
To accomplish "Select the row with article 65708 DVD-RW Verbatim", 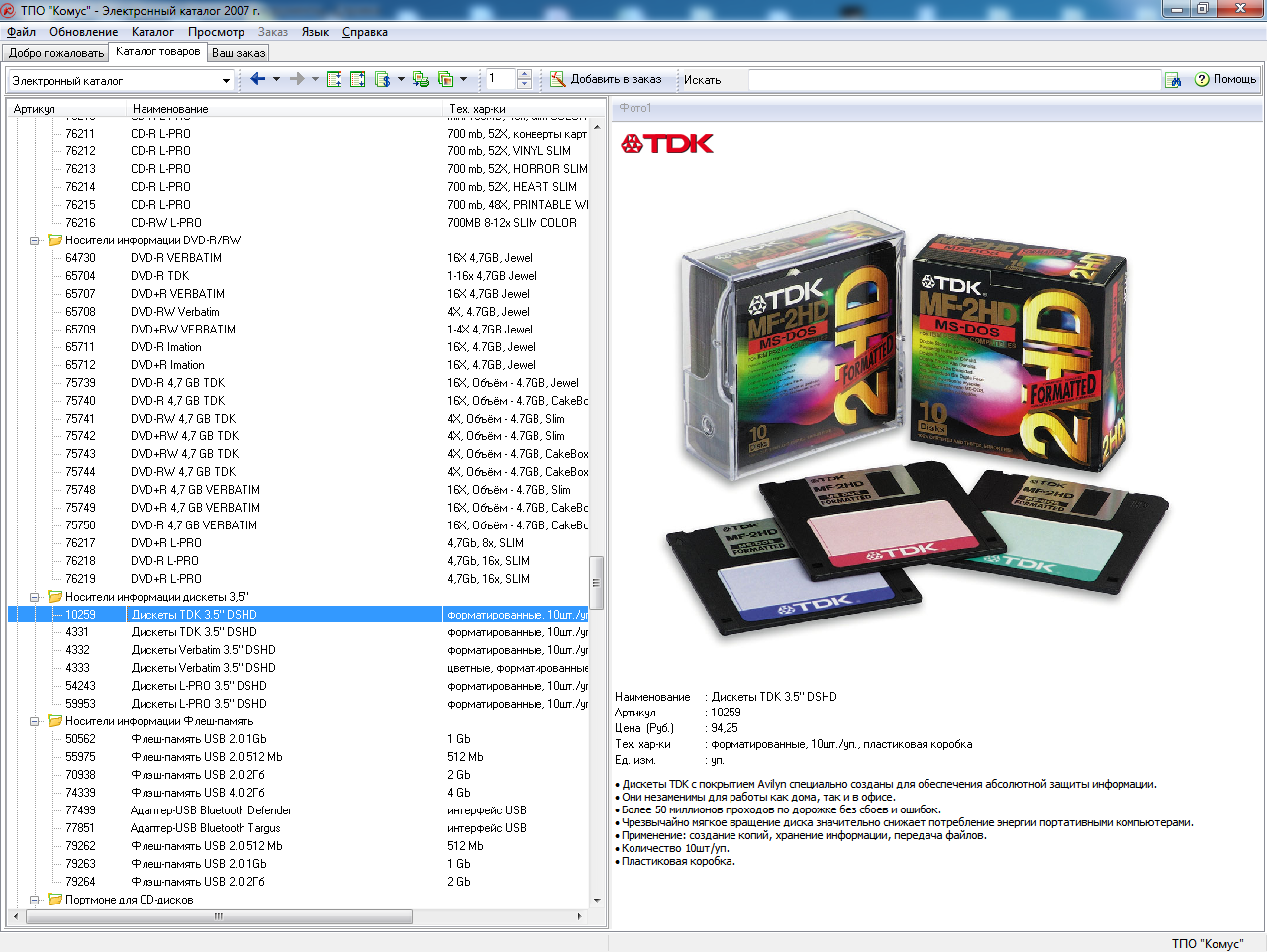I will pyautogui.click(x=298, y=312).
